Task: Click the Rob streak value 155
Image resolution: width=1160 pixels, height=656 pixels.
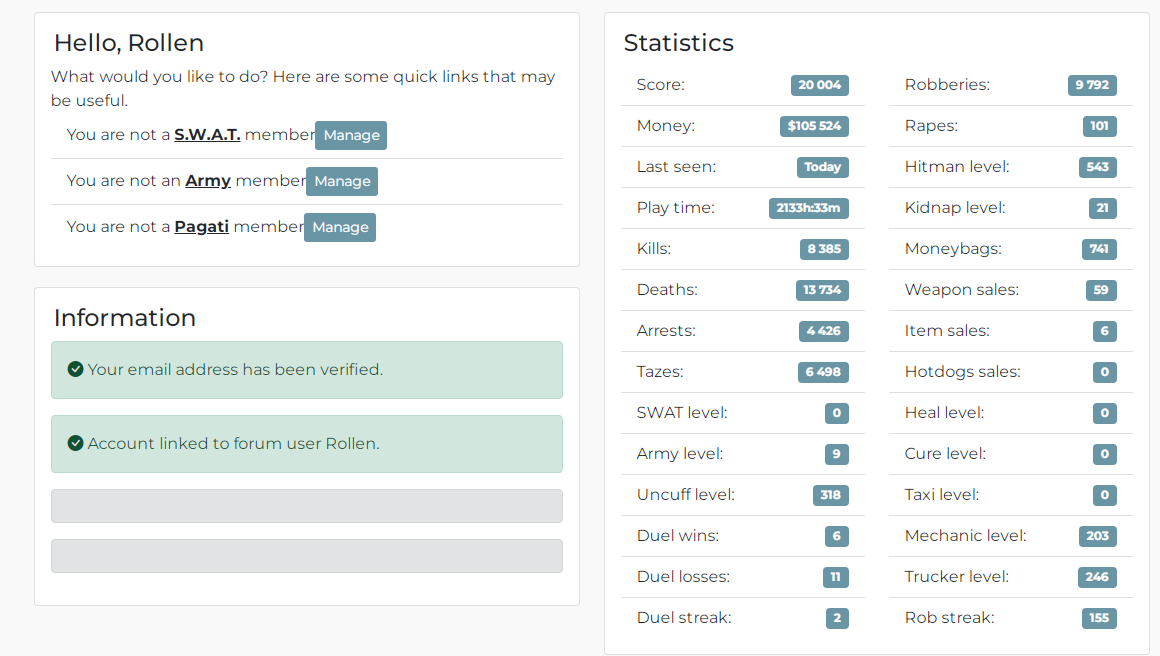Action: [1099, 618]
